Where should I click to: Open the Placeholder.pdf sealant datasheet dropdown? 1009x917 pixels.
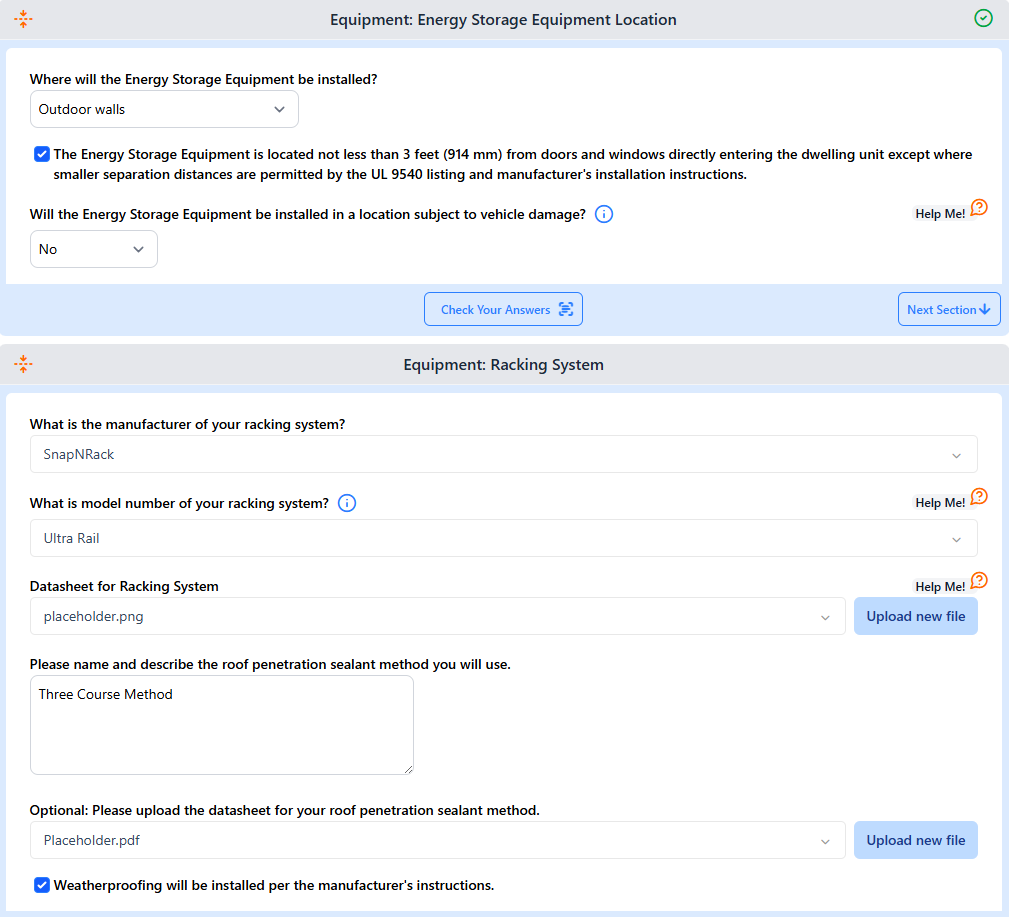pyautogui.click(x=438, y=840)
